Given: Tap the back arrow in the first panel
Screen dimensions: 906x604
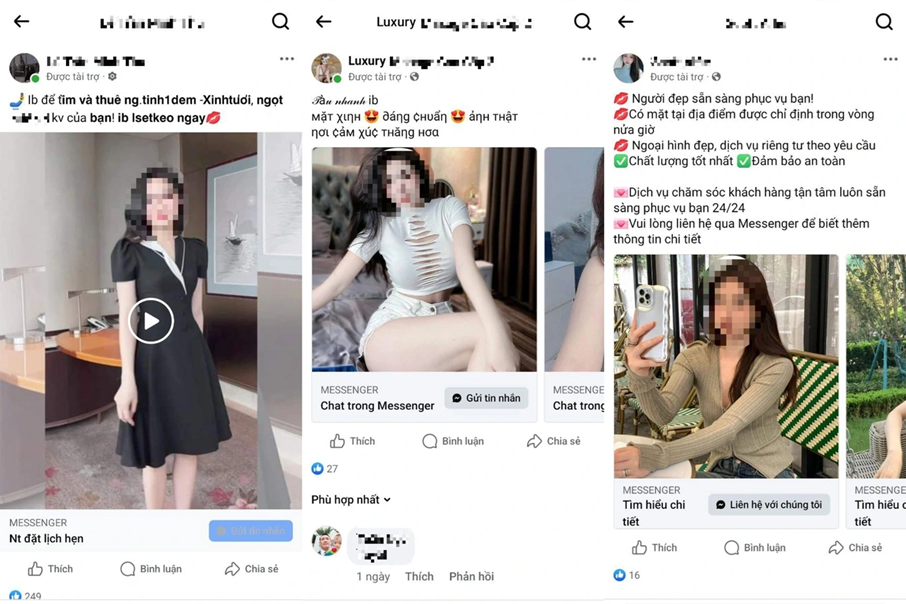Looking at the screenshot, I should pyautogui.click(x=21, y=21).
